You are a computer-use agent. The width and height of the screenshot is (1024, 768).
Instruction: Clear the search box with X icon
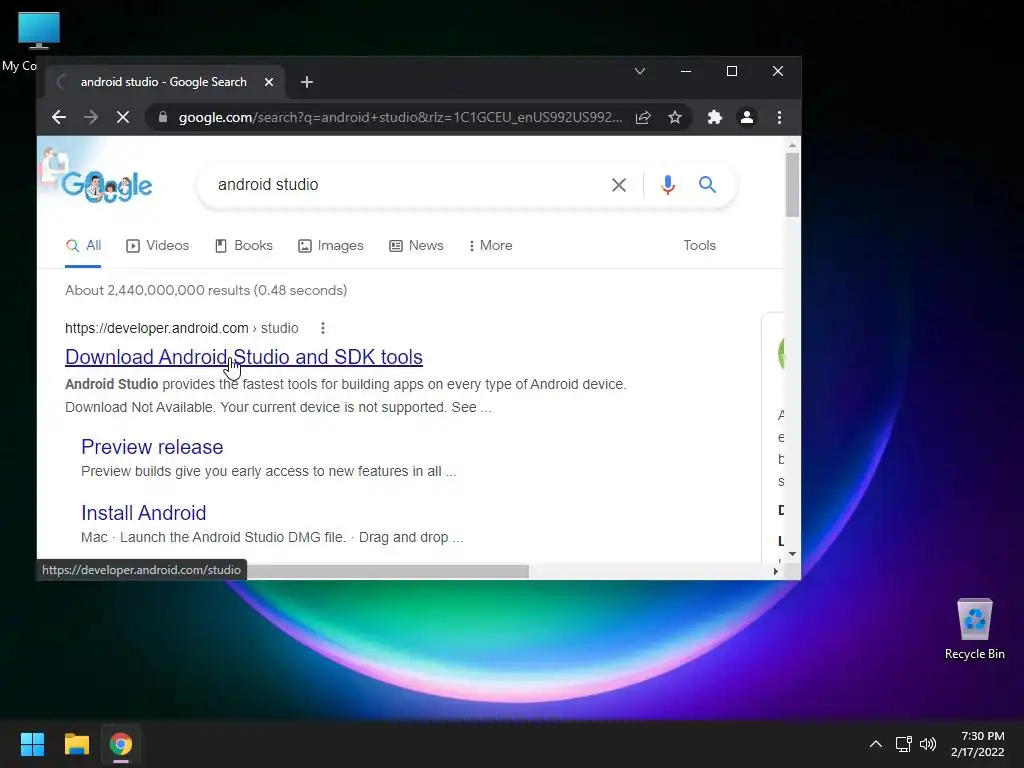[618, 185]
